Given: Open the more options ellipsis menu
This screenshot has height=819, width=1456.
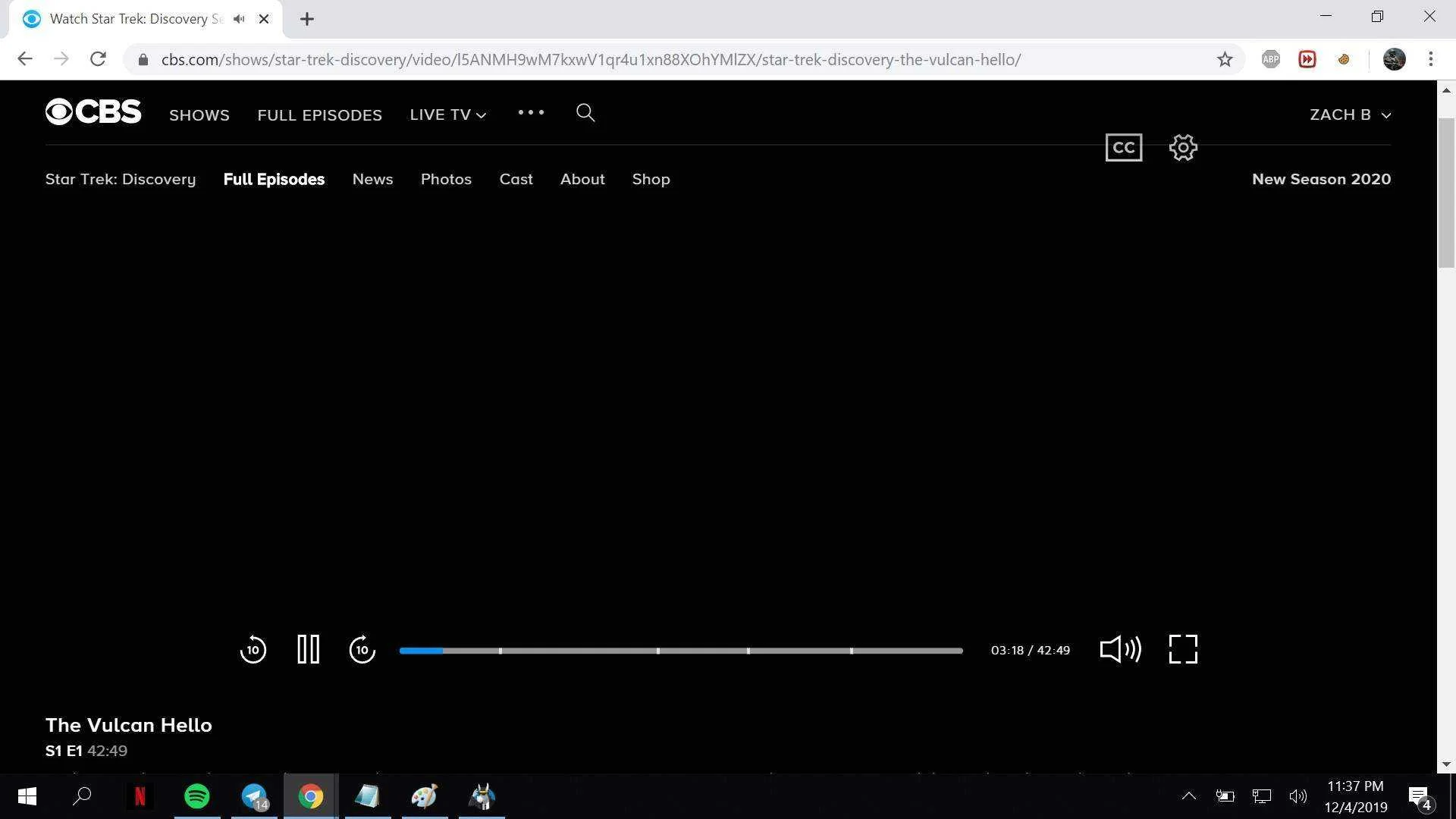Looking at the screenshot, I should point(531,112).
